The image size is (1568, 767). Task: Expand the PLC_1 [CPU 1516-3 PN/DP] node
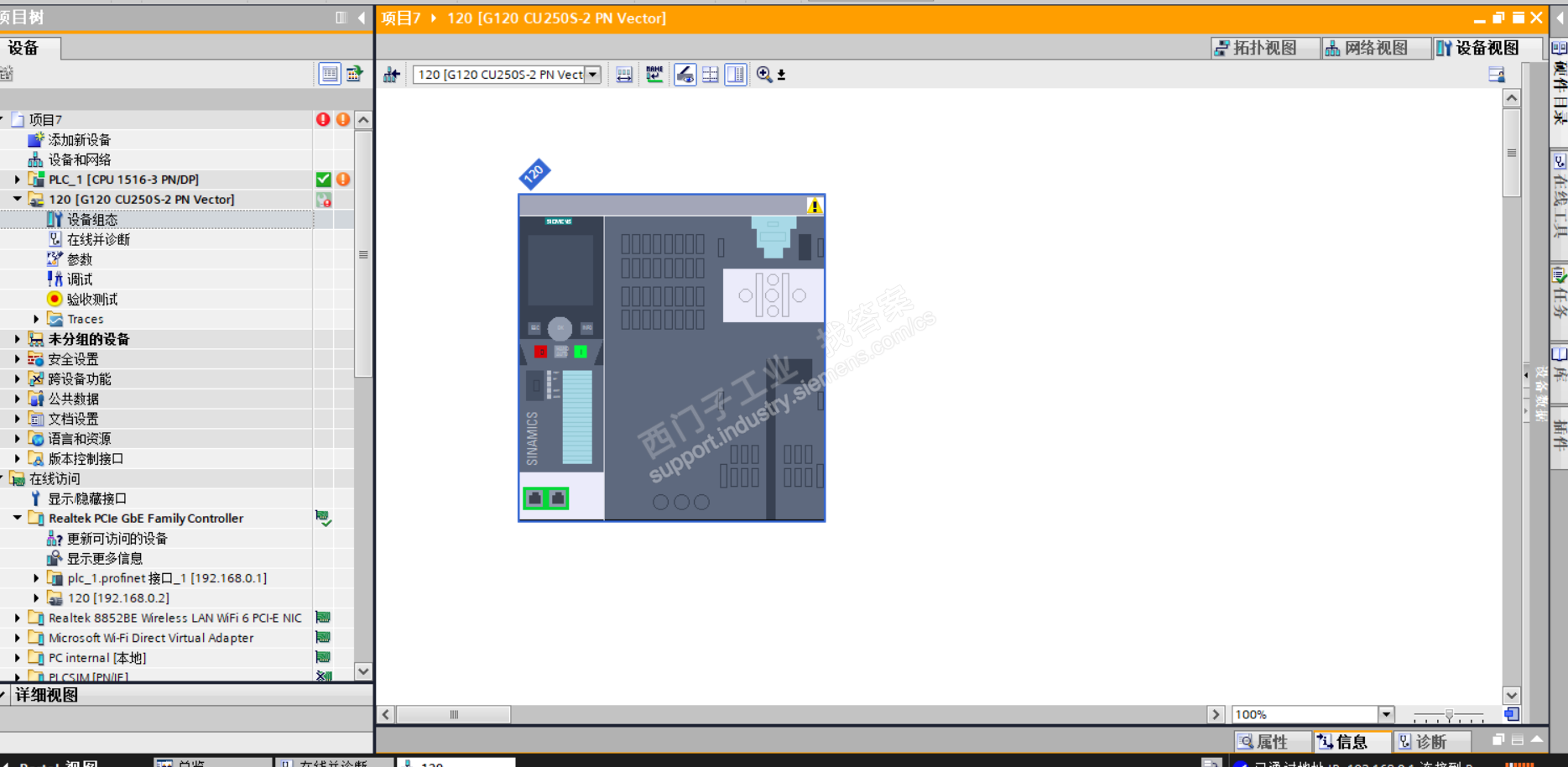tap(17, 180)
